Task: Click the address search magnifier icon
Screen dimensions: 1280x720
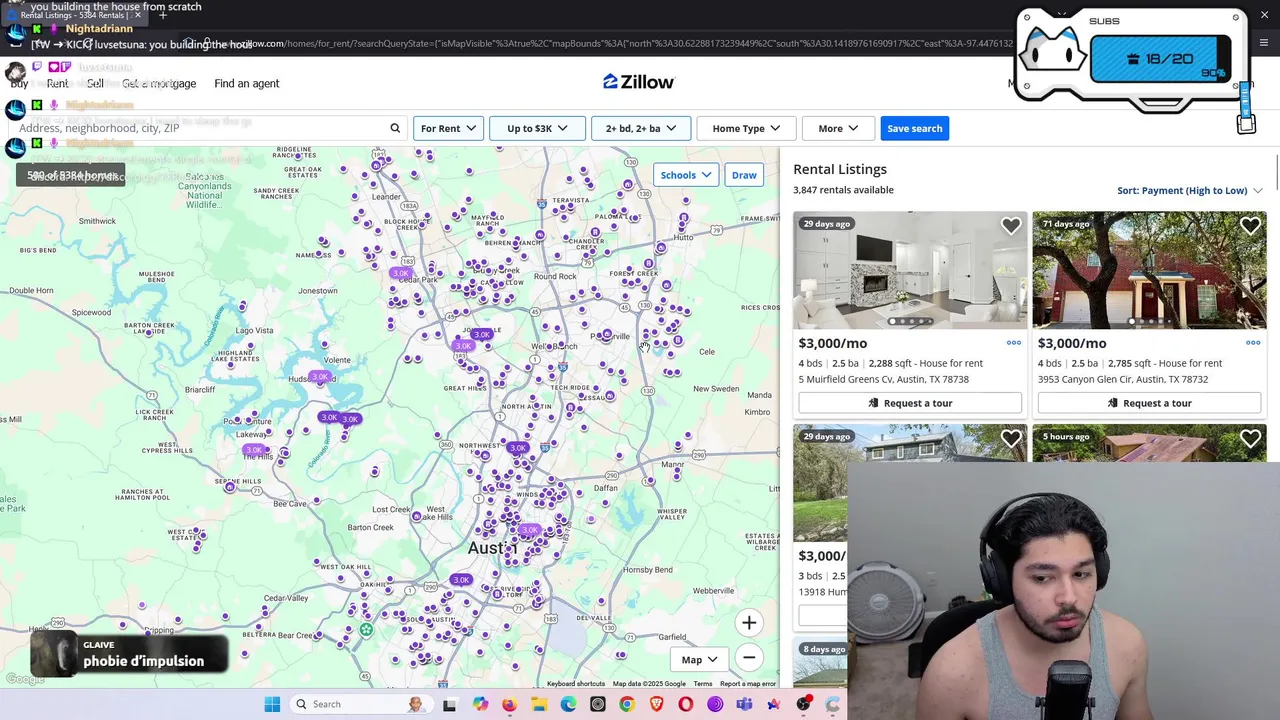Action: click(395, 128)
